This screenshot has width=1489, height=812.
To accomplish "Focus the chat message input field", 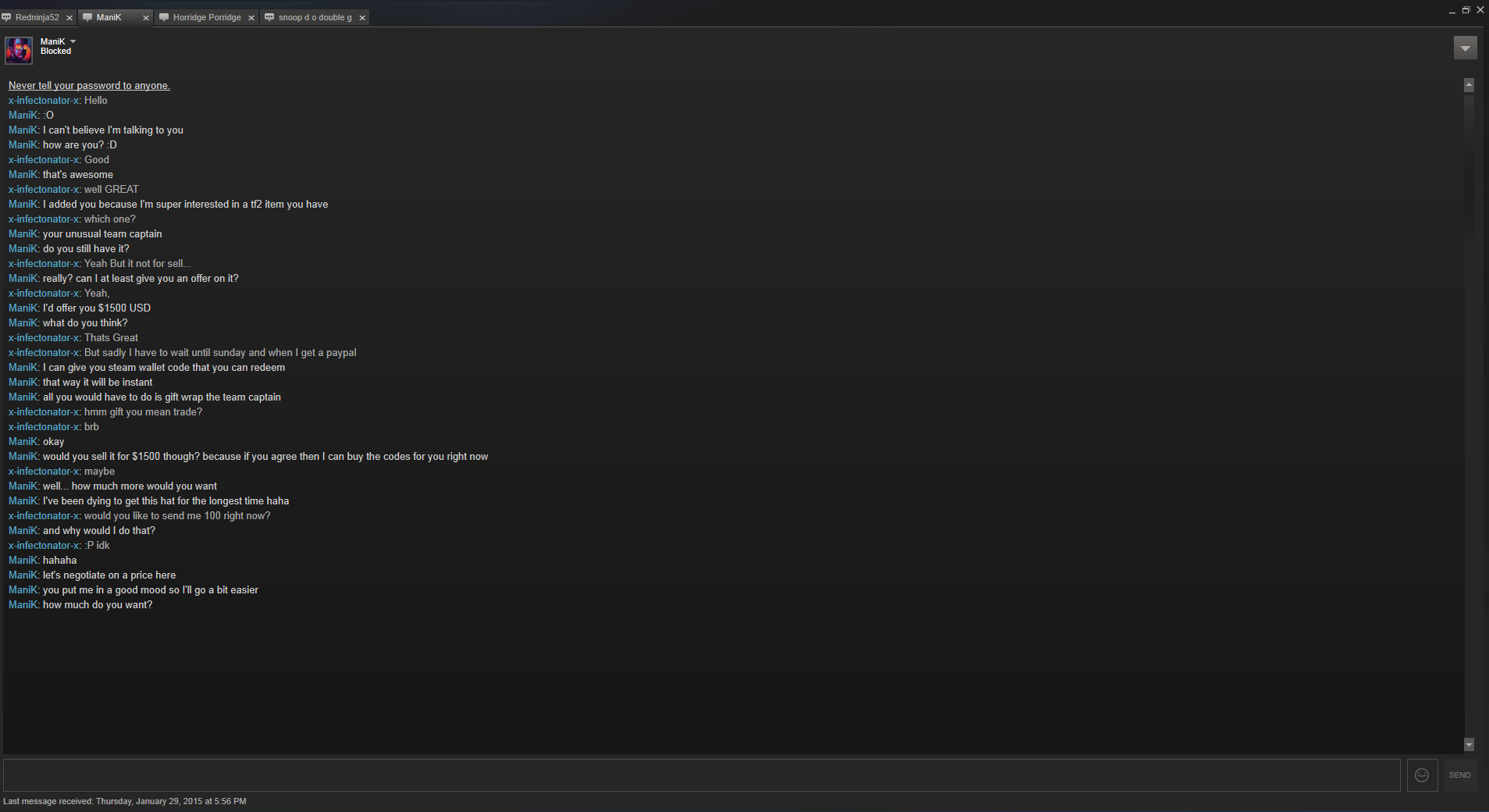I will [x=701, y=775].
